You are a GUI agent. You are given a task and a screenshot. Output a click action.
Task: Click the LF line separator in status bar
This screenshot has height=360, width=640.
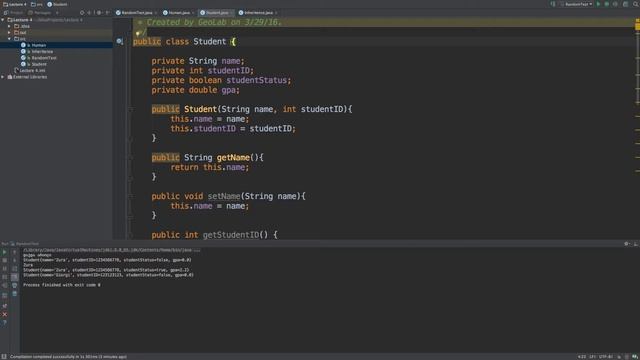point(592,357)
